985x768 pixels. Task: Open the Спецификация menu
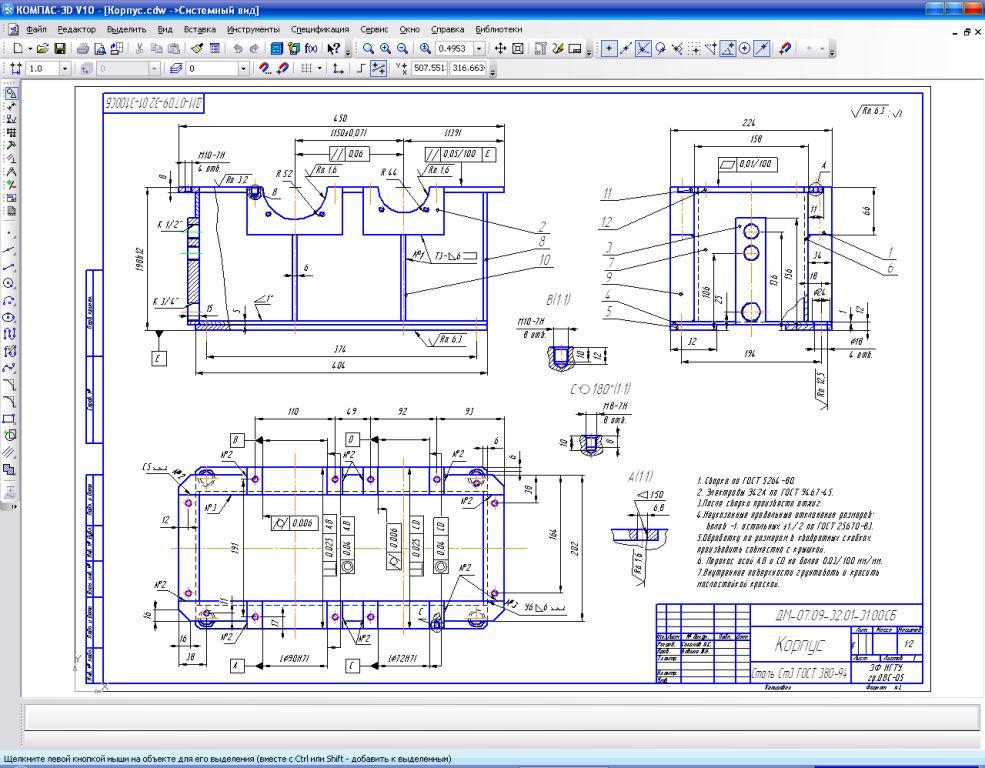click(x=320, y=30)
